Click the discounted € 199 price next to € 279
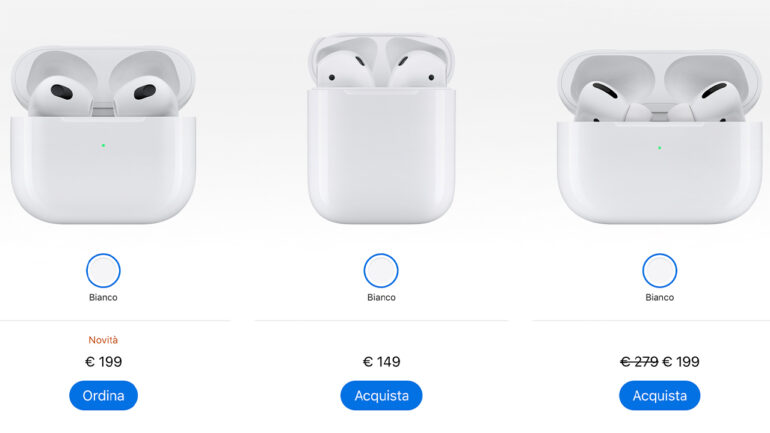Screen dimensions: 770x433 [x=681, y=362]
